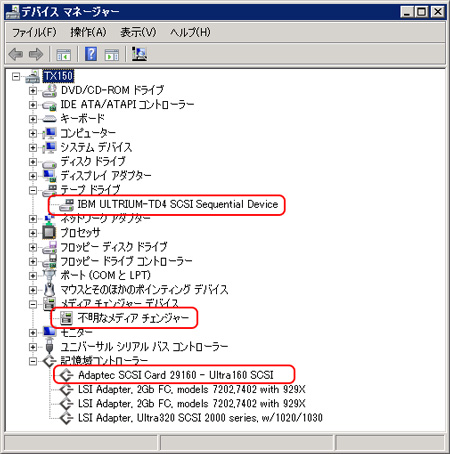
Task: Click the Help question mark toolbar icon
Action: (91, 54)
